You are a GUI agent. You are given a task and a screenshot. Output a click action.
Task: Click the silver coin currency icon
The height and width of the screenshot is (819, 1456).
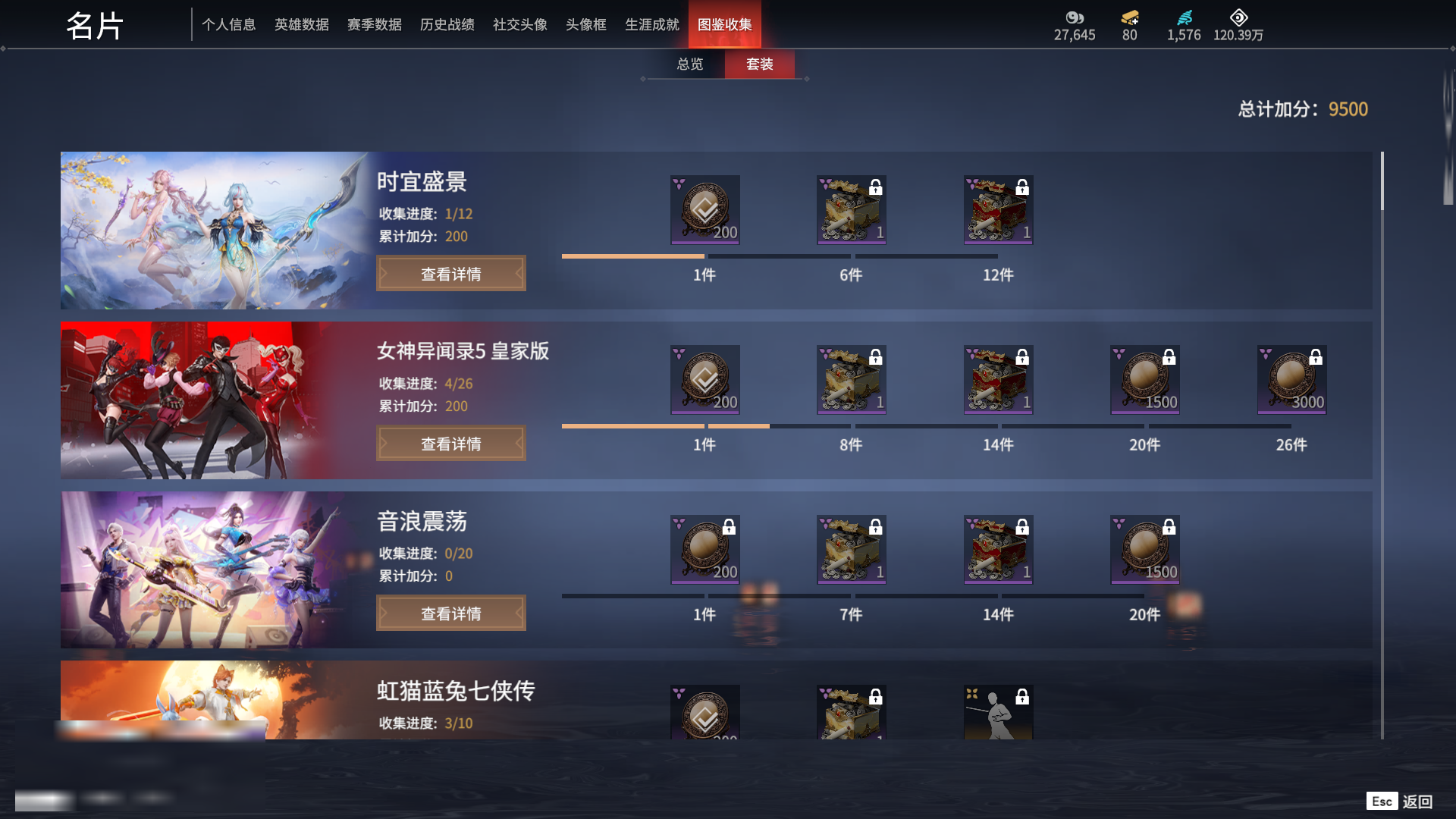1075,17
